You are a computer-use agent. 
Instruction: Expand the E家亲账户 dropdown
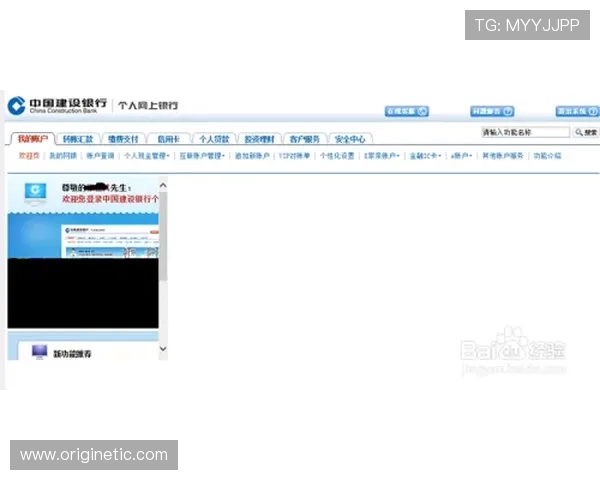pos(382,156)
